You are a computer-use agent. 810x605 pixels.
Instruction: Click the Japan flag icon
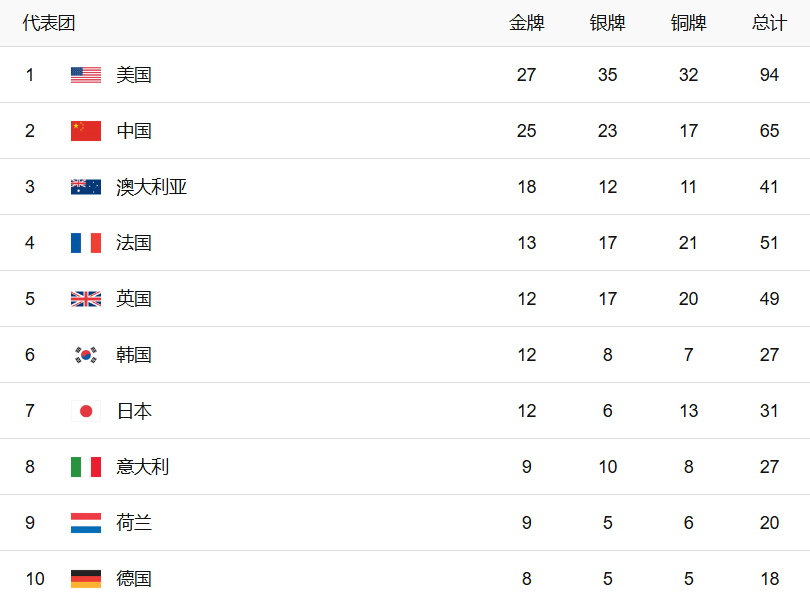click(x=86, y=411)
